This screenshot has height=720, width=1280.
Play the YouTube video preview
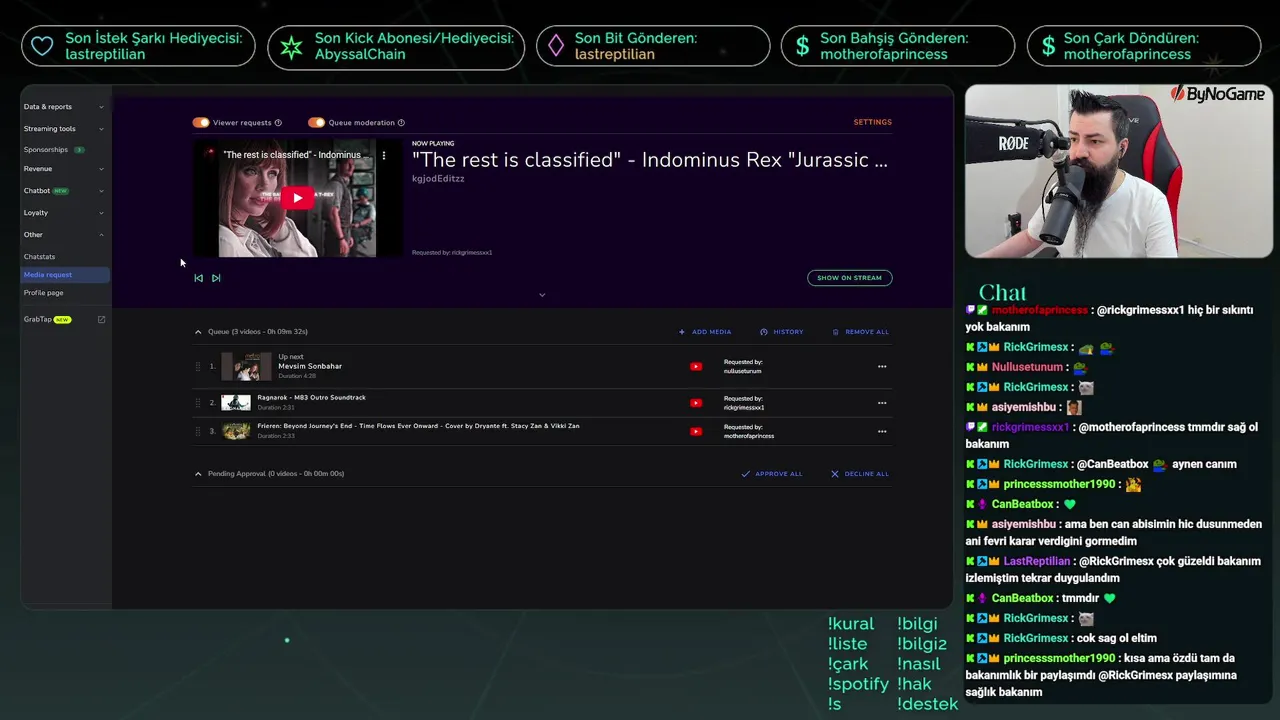[297, 198]
